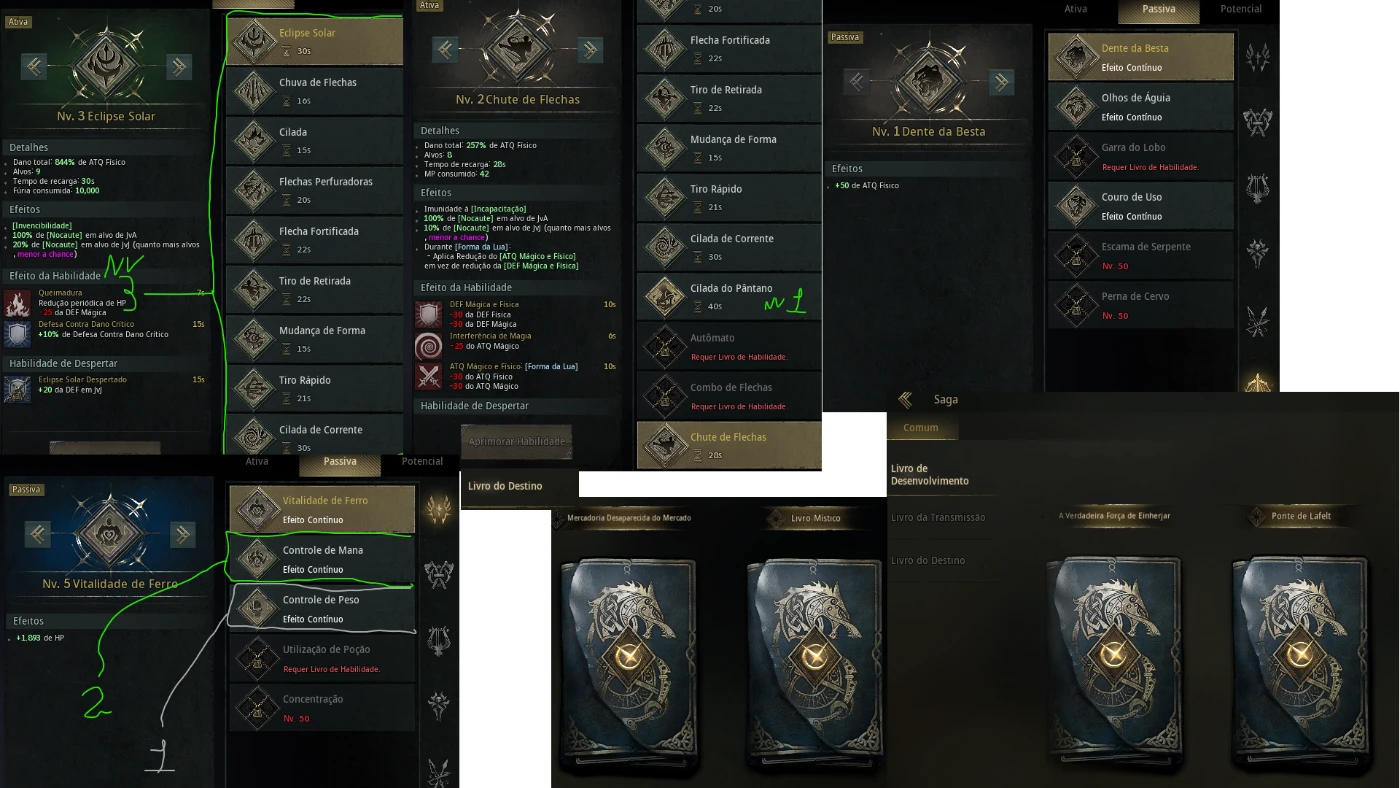Go to previous skill before Chute de Flechas
The height and width of the screenshot is (788, 1400).
pos(445,49)
